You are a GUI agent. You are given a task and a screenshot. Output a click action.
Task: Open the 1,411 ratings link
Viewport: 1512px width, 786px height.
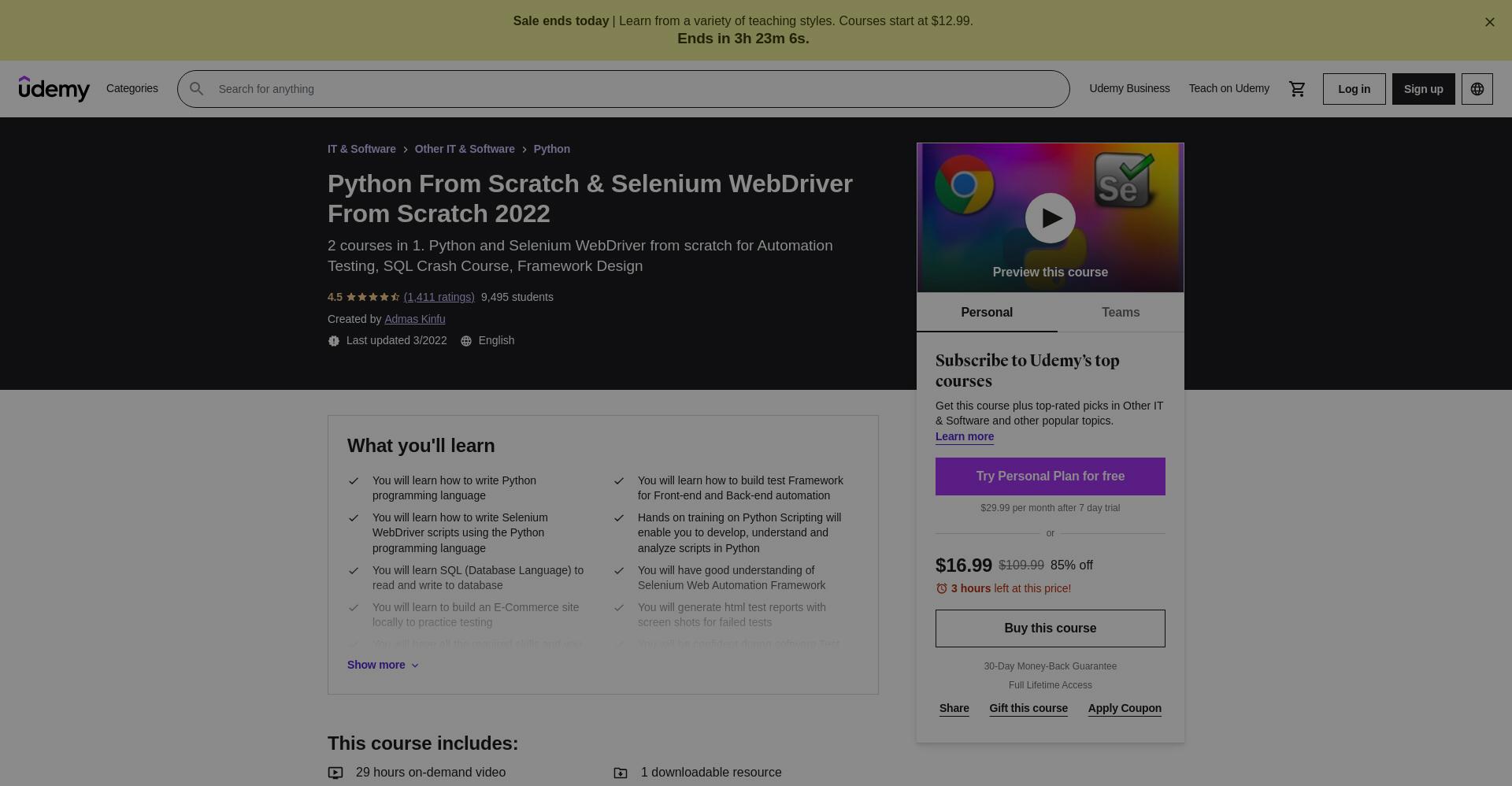coord(439,297)
